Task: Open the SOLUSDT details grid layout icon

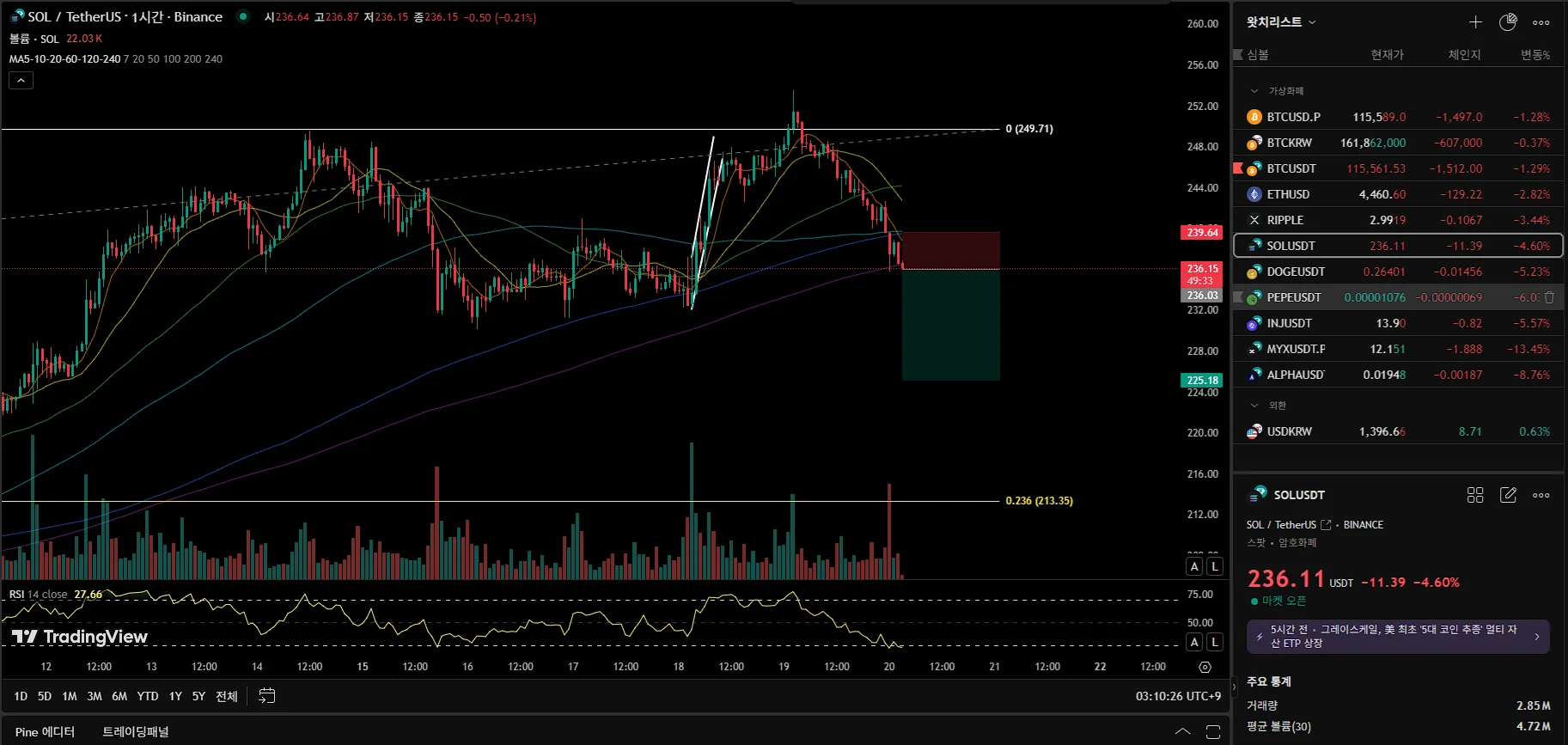Action: [x=1475, y=495]
